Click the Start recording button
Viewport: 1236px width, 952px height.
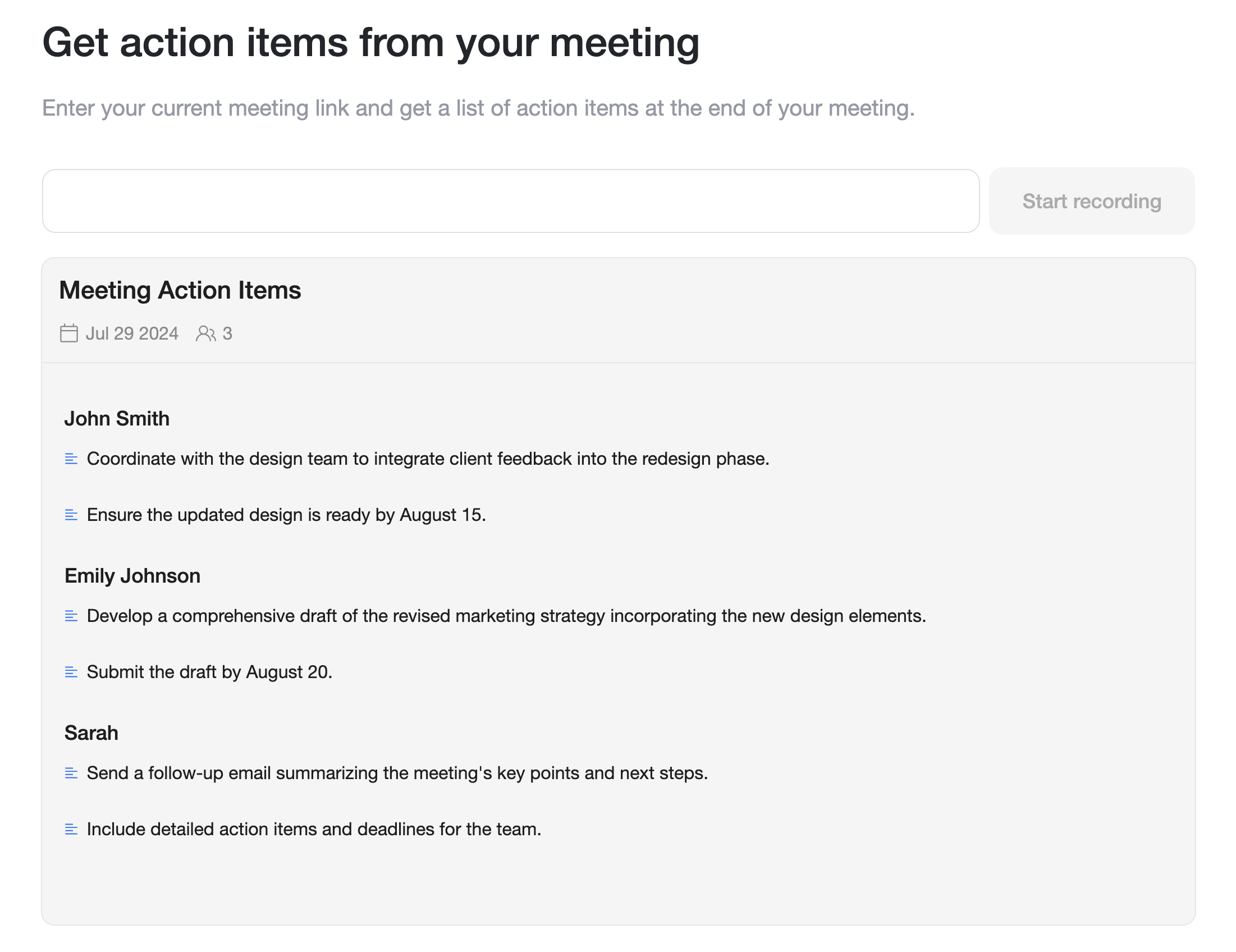(1092, 201)
